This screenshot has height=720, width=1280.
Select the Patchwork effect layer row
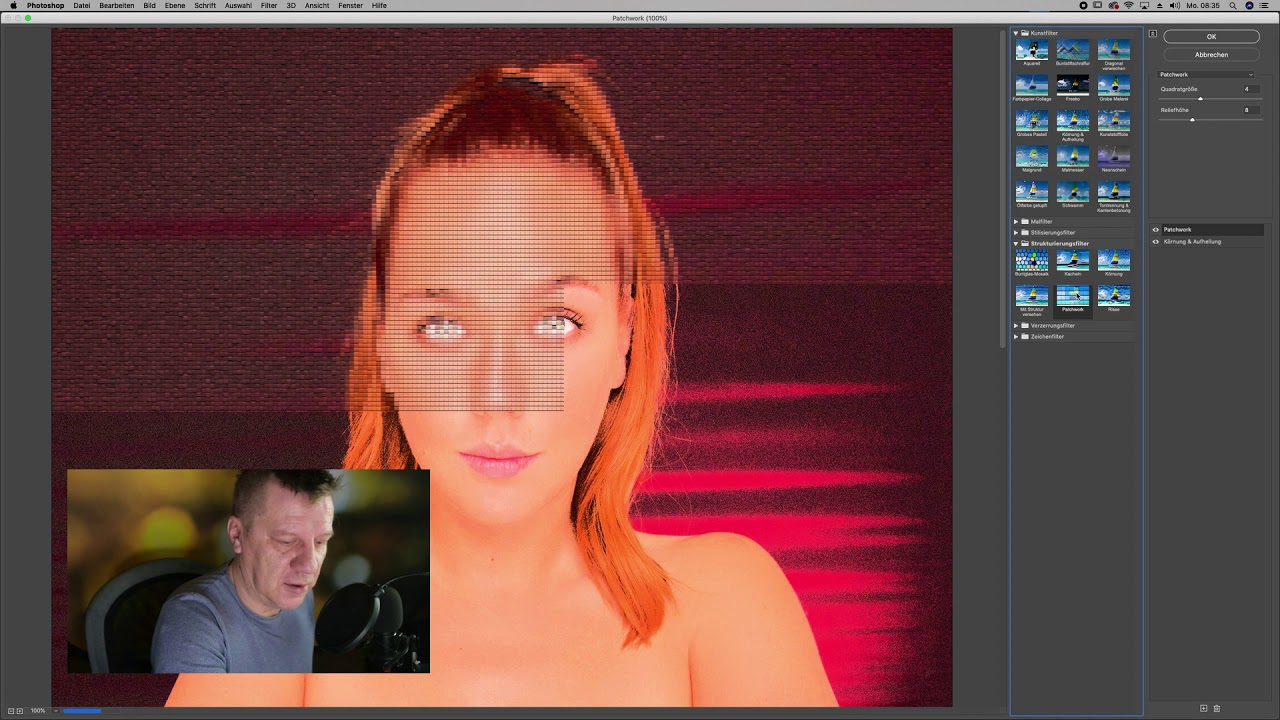click(1212, 230)
